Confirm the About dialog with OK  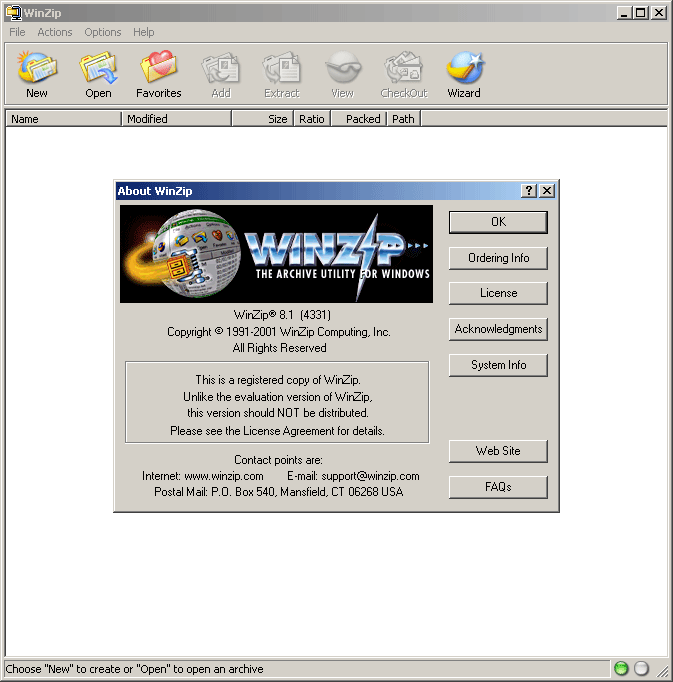pyautogui.click(x=498, y=222)
